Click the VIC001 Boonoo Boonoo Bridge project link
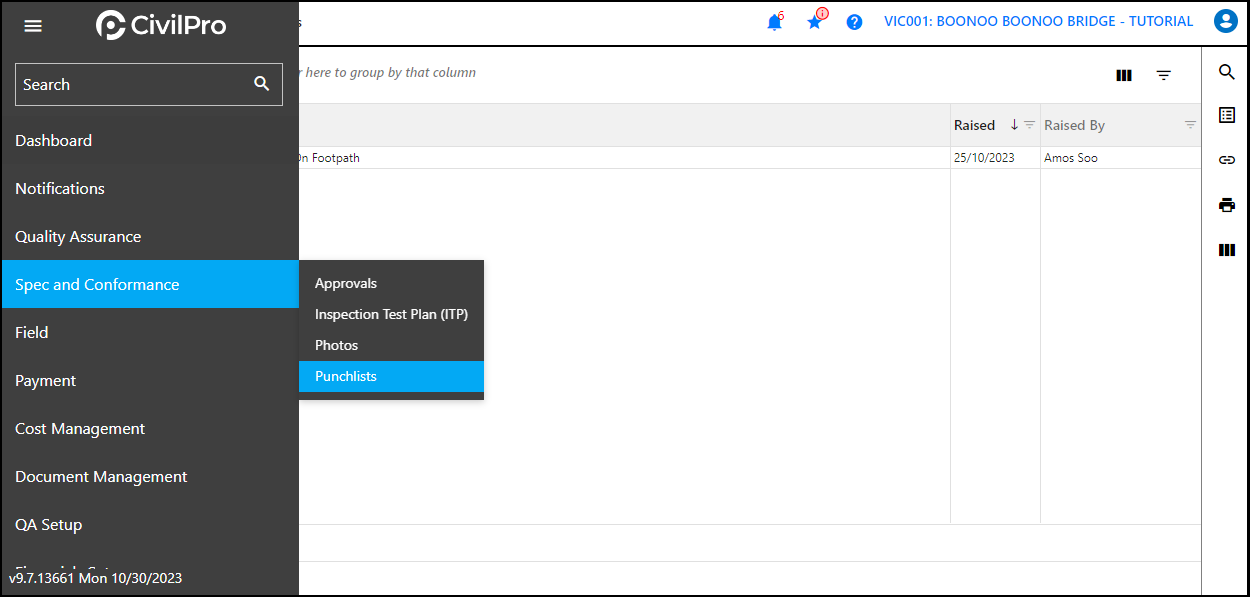Viewport: 1250px width, 597px height. point(1038,21)
